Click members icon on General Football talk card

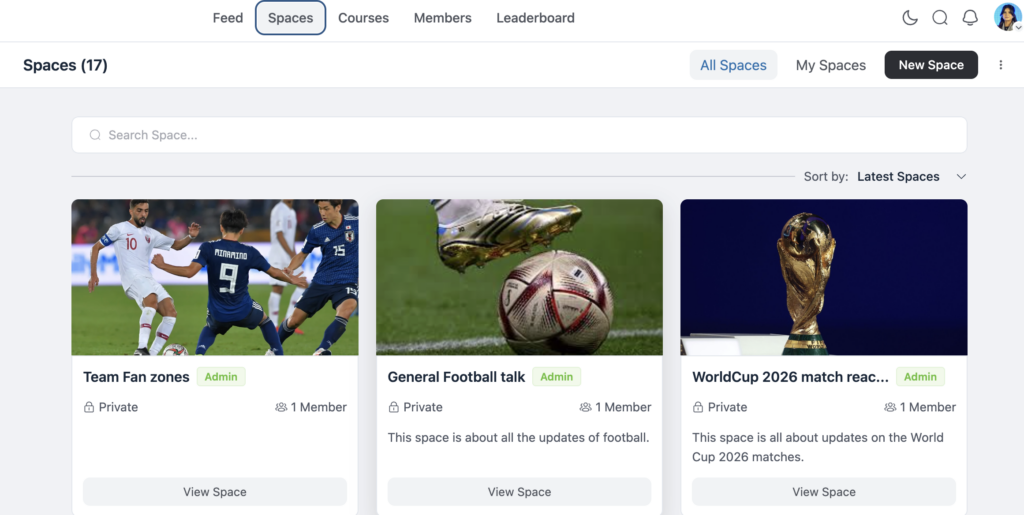coord(585,407)
